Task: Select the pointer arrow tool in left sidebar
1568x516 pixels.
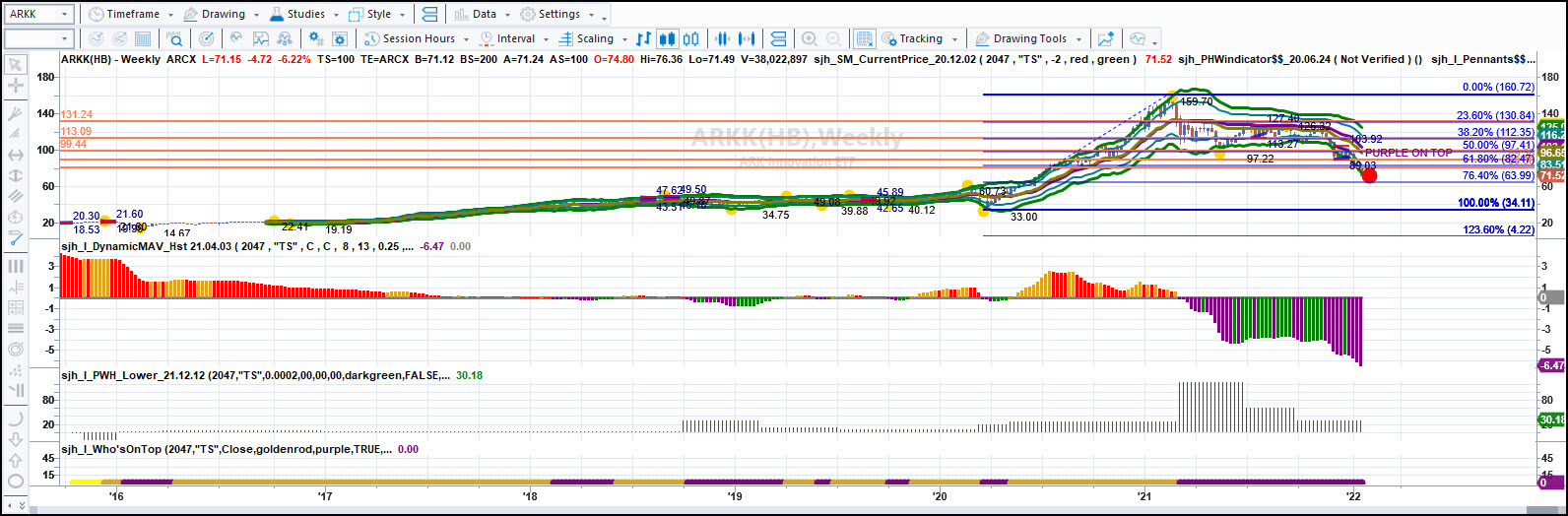Action: pyautogui.click(x=16, y=65)
